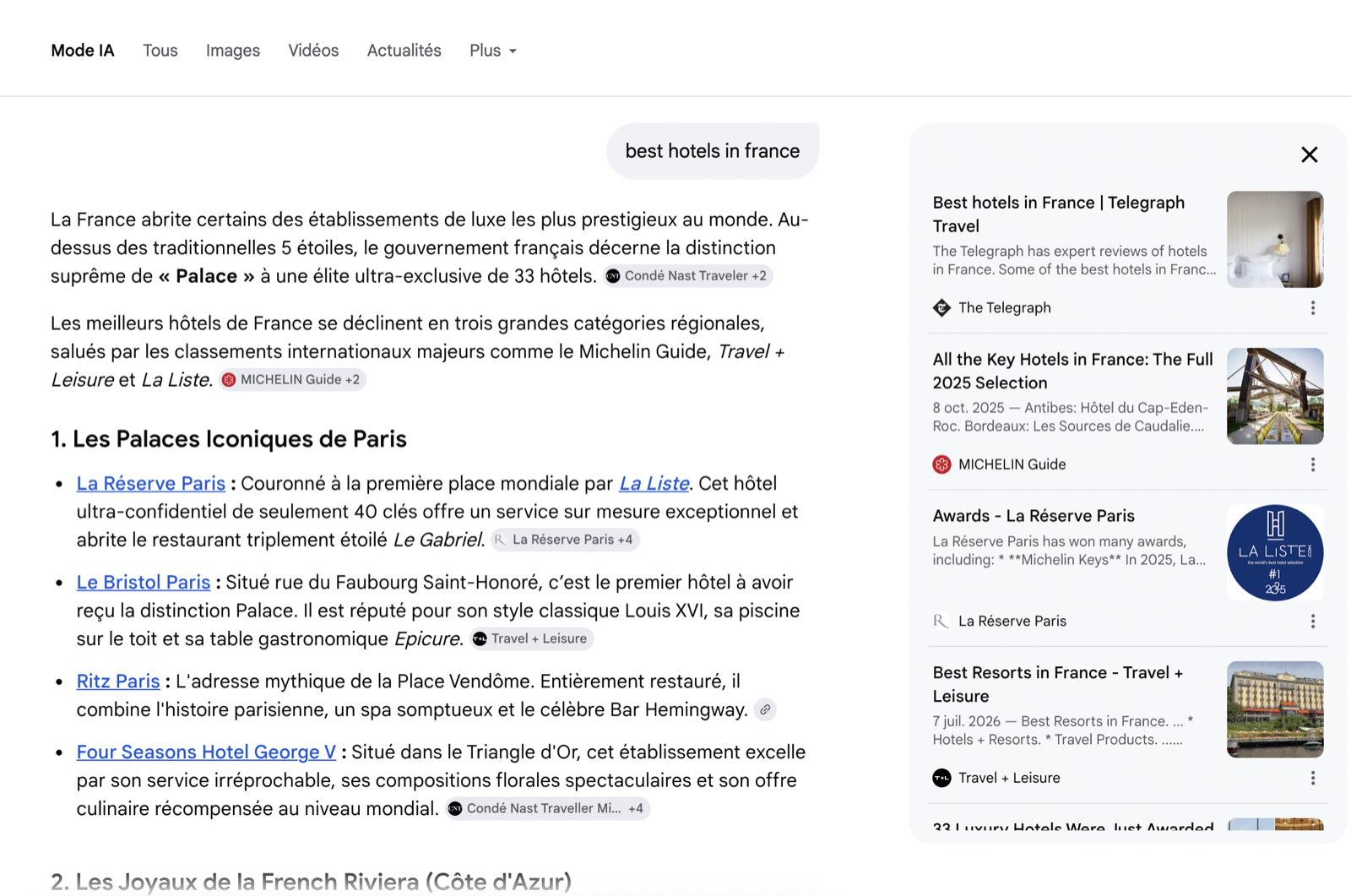Click the MICHELIN Guide red logo icon

[x=941, y=464]
